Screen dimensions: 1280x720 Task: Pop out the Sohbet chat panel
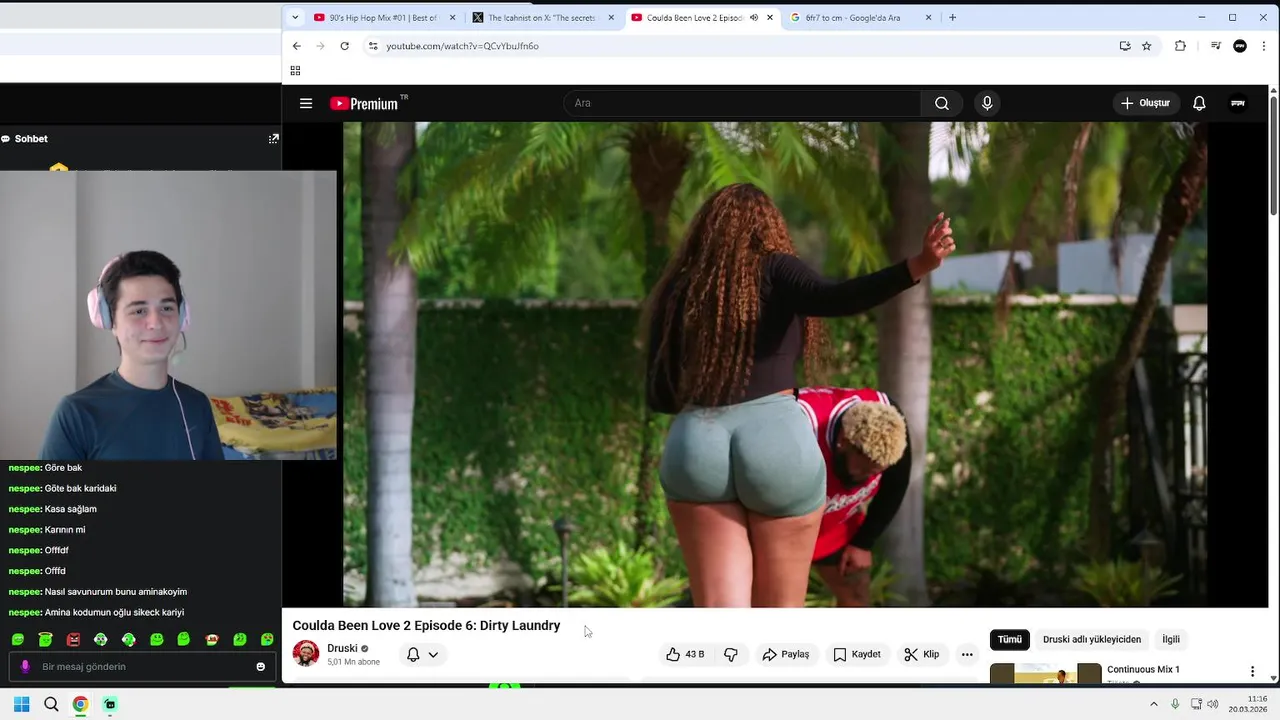[274, 139]
